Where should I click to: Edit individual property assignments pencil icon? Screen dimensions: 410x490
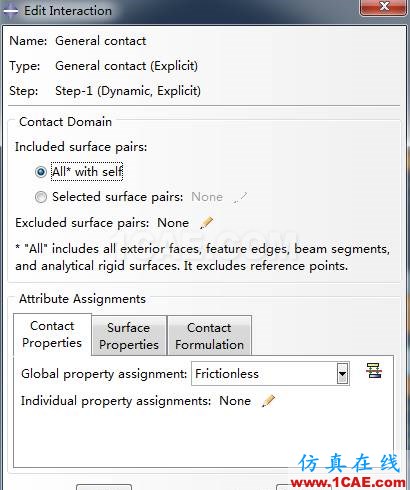269,401
